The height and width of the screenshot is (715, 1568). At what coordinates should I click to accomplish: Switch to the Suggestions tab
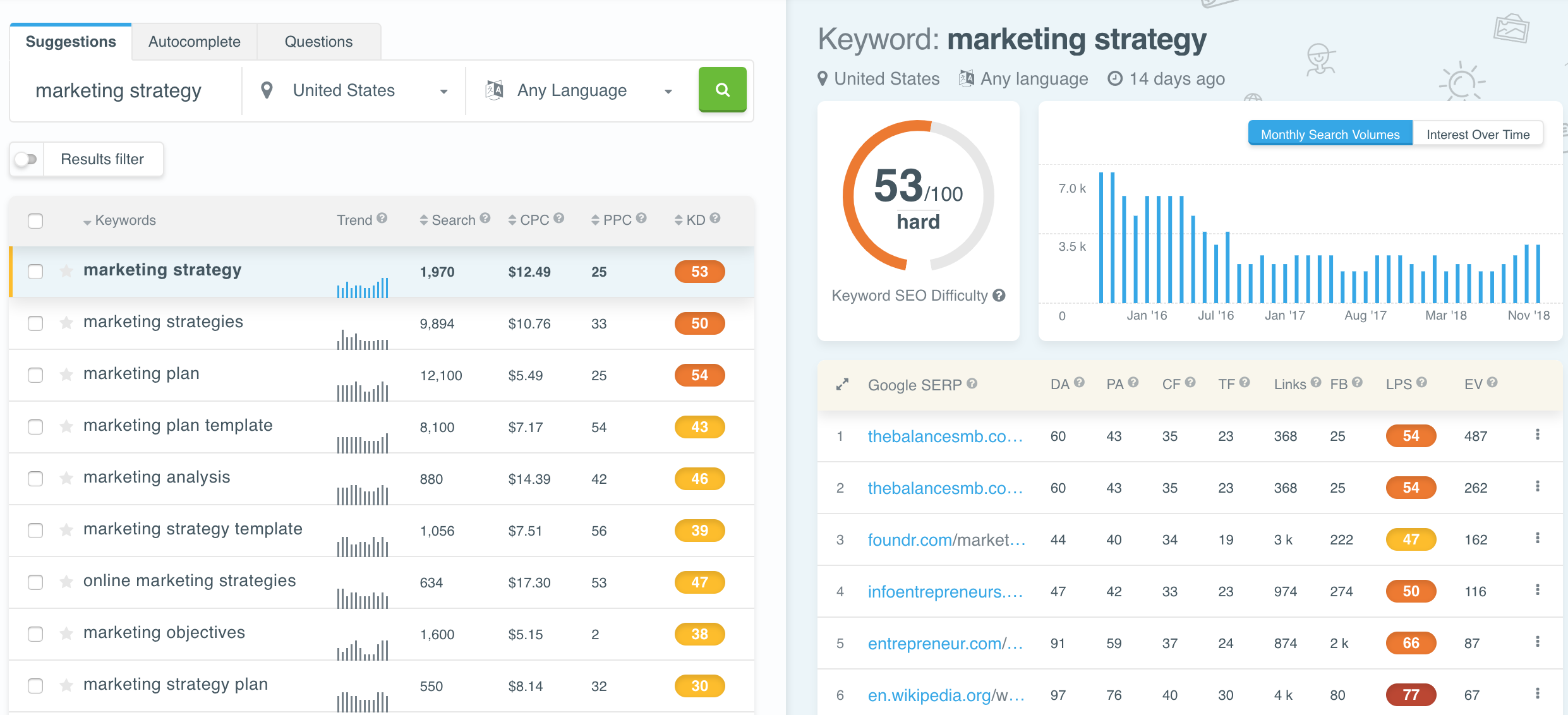[71, 42]
